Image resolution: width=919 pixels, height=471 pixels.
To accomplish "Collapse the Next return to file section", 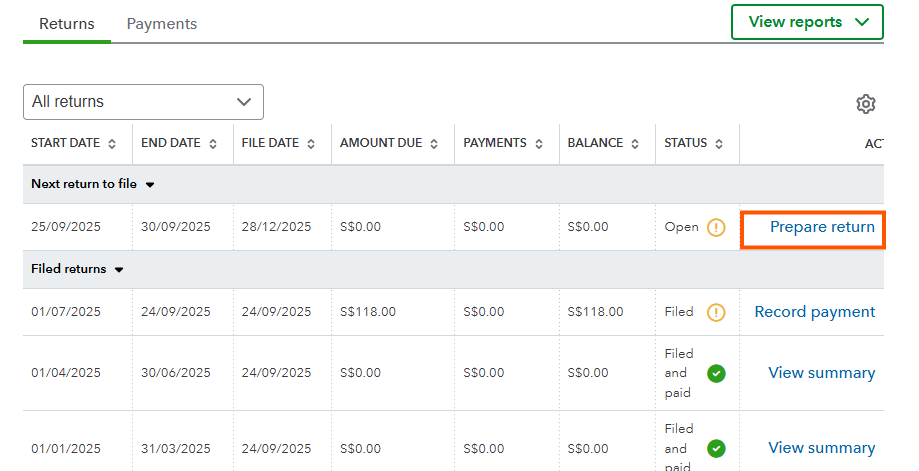I will tap(150, 185).
